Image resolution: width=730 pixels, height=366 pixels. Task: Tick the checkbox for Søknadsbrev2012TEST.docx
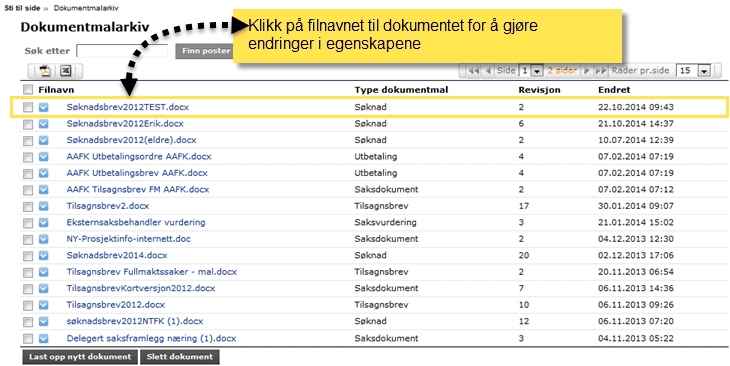point(28,108)
